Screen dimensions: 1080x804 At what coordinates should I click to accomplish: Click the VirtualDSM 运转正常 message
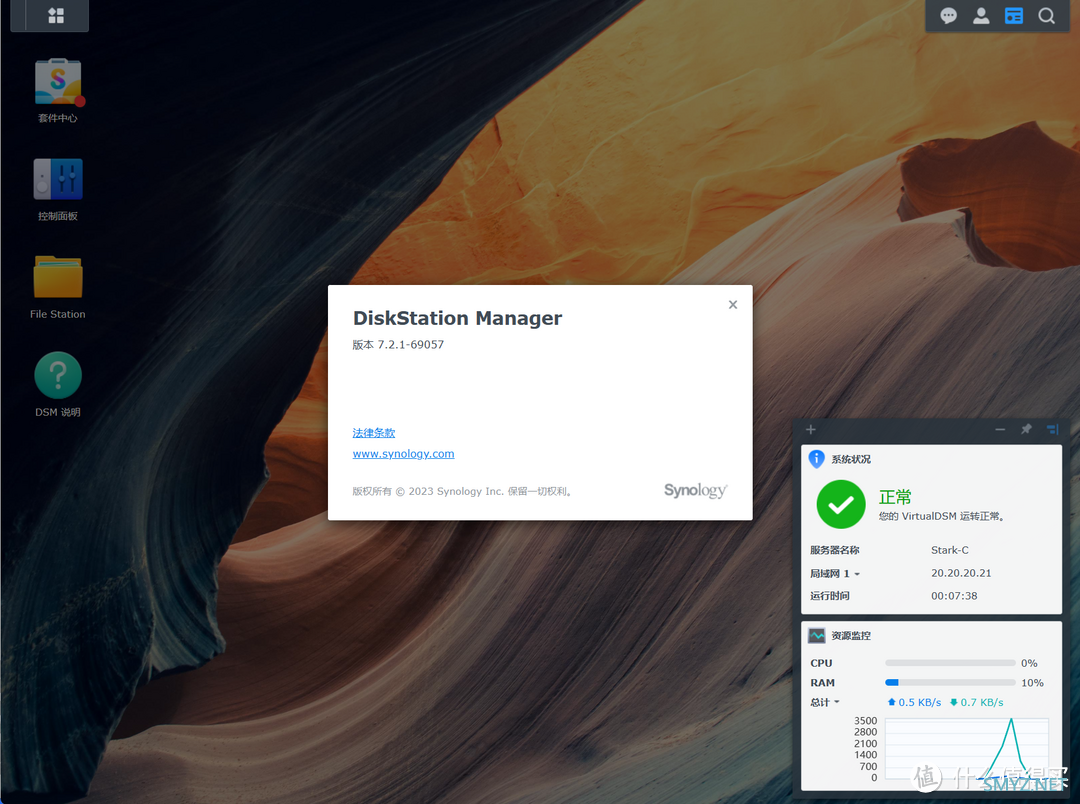pos(942,516)
